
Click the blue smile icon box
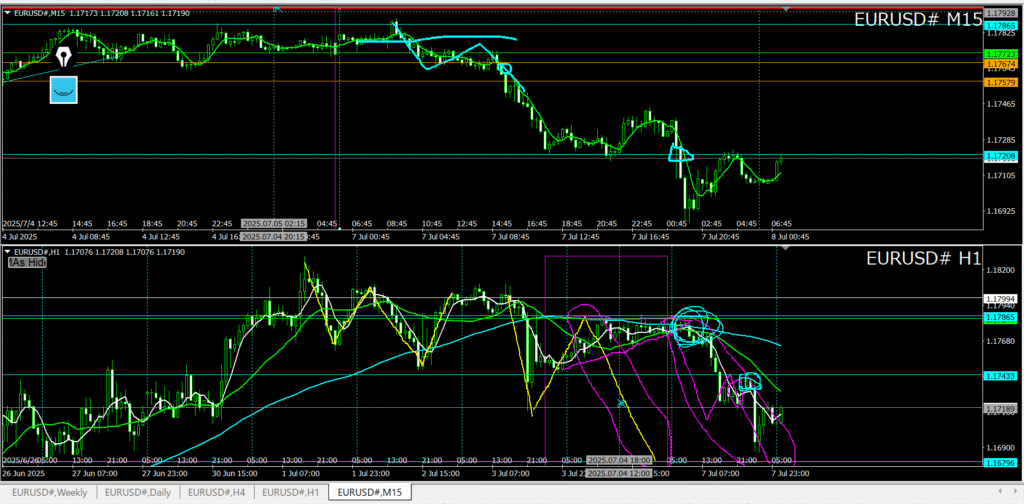pyautogui.click(x=64, y=90)
